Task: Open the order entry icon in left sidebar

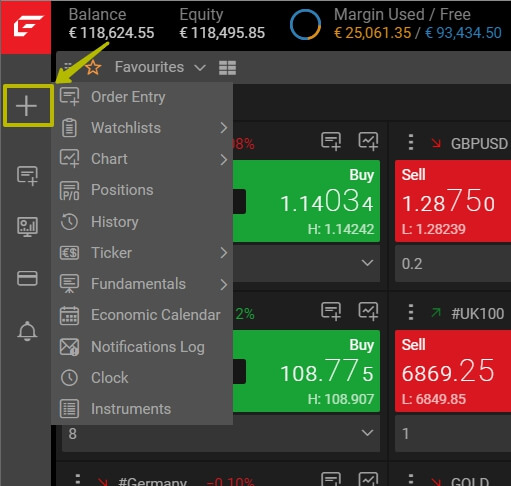Action: [x=27, y=175]
